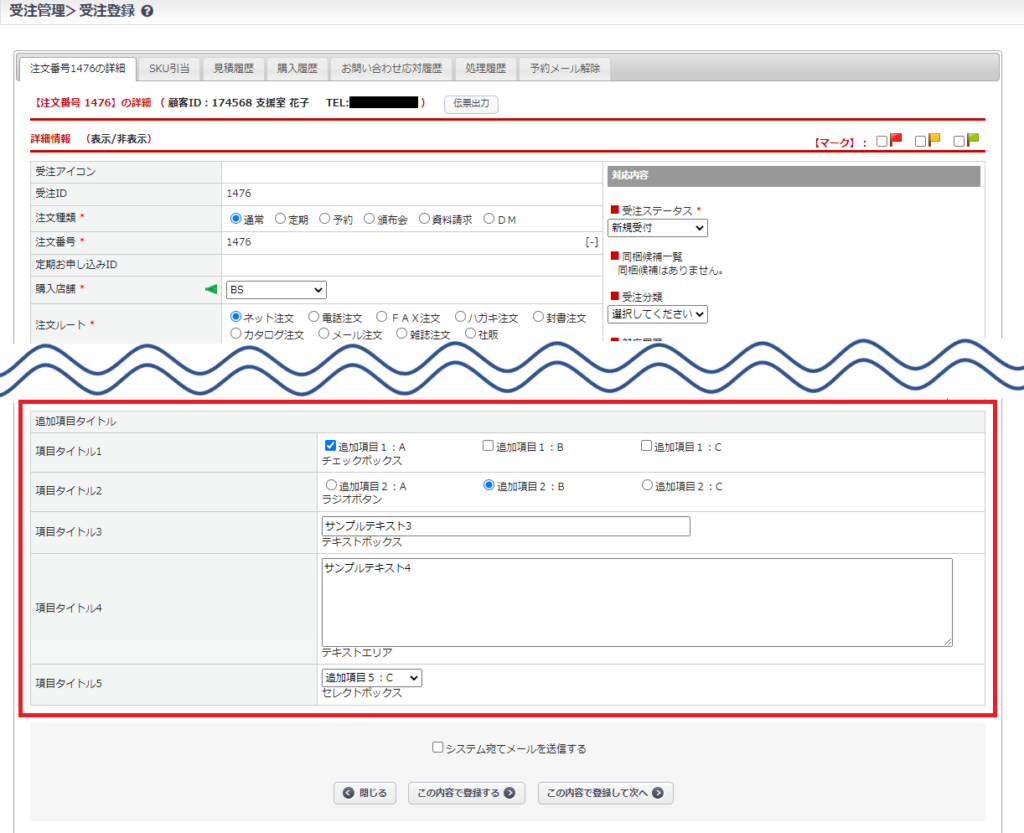1024x833 pixels.
Task: Enable システム宛てメールを送信する checkbox
Action: point(438,747)
